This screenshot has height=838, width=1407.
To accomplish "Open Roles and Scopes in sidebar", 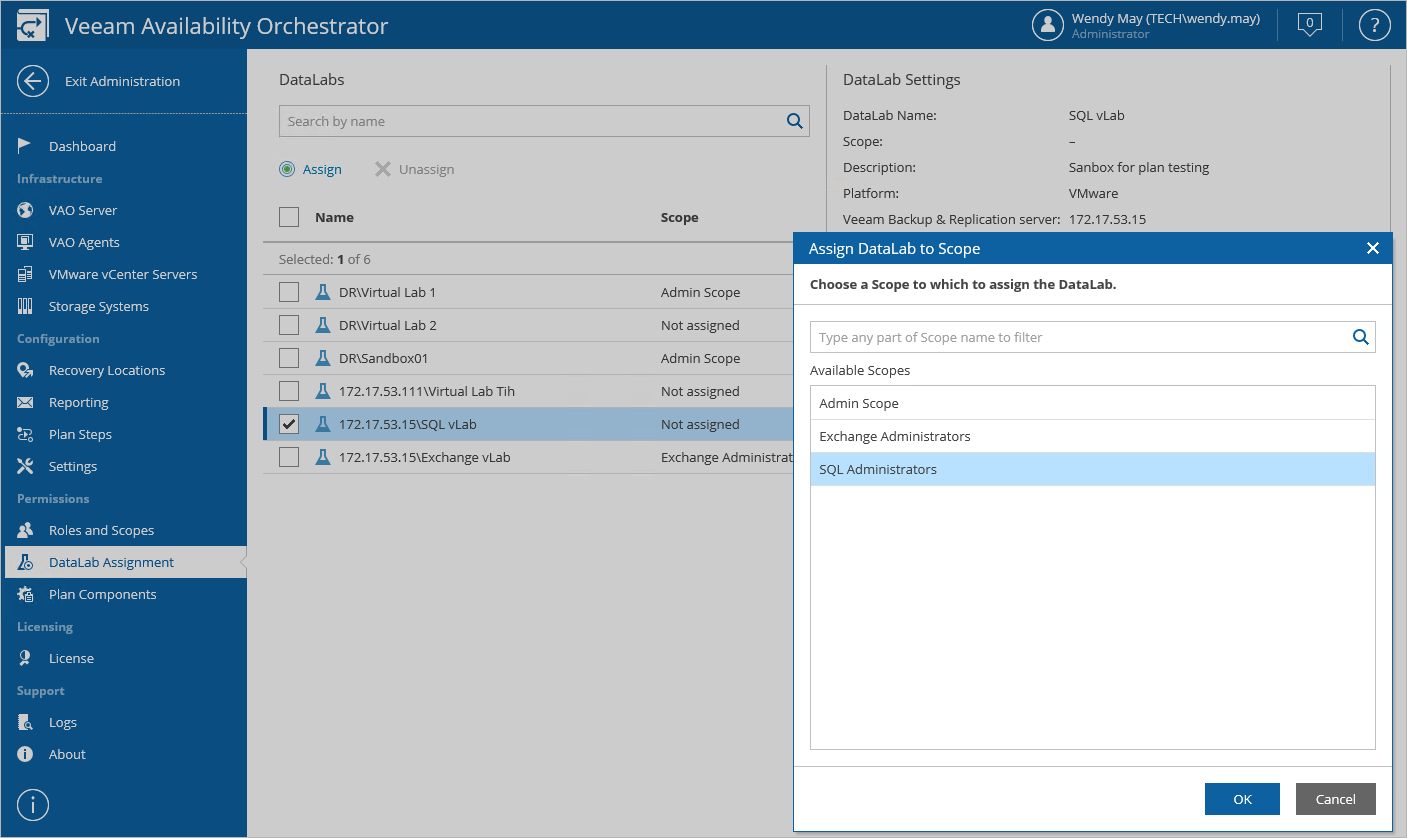I will [x=101, y=530].
